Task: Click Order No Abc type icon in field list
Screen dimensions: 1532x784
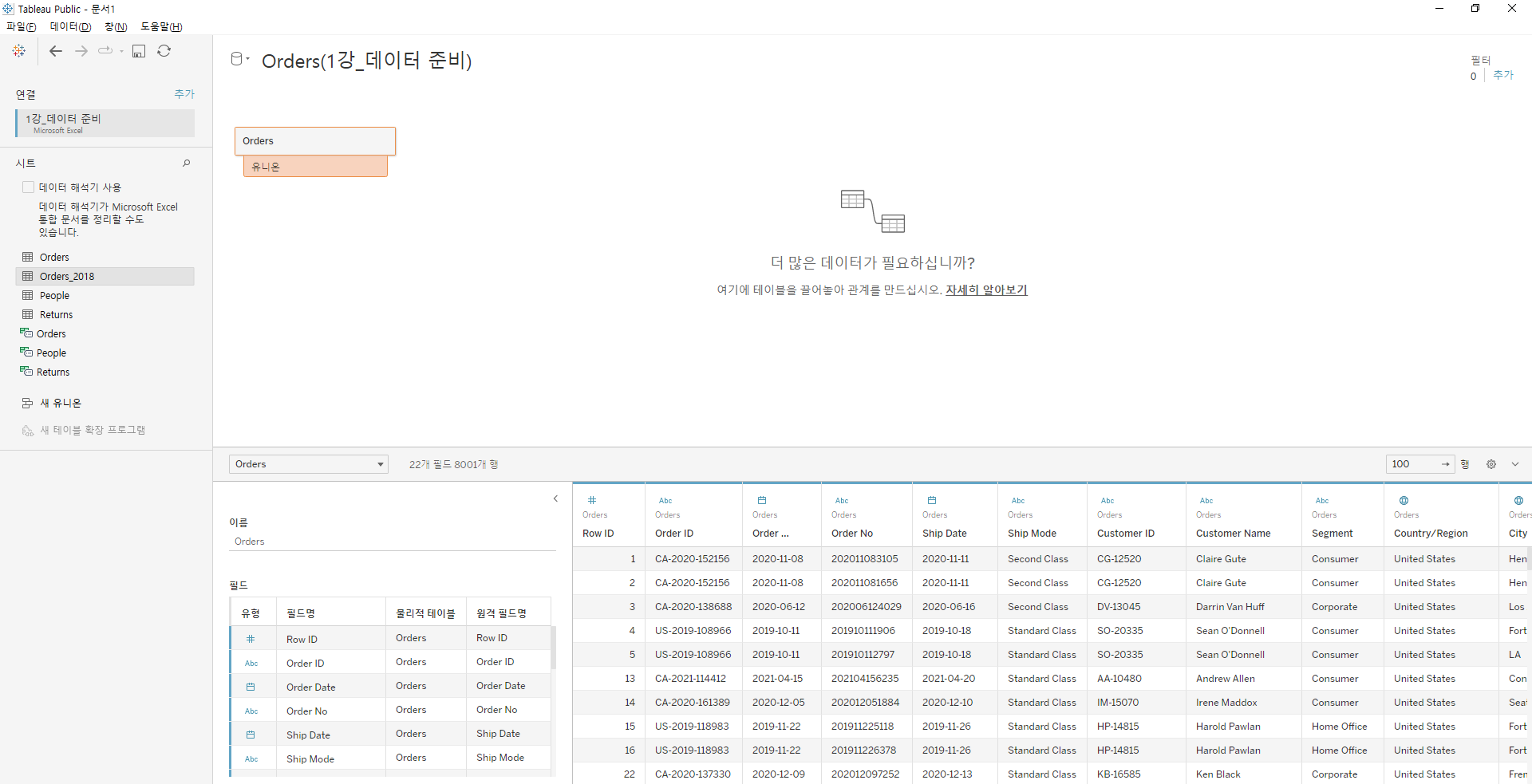Action: click(x=251, y=711)
